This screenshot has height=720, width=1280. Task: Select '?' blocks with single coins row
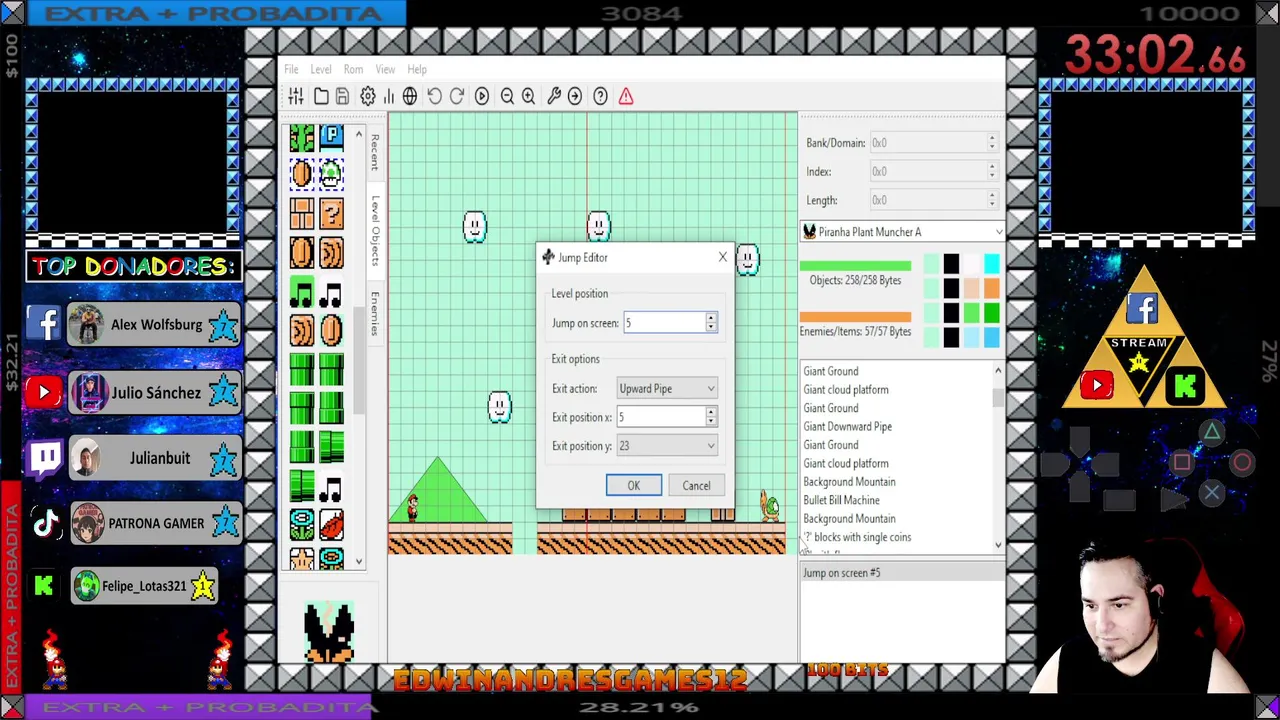point(857,537)
